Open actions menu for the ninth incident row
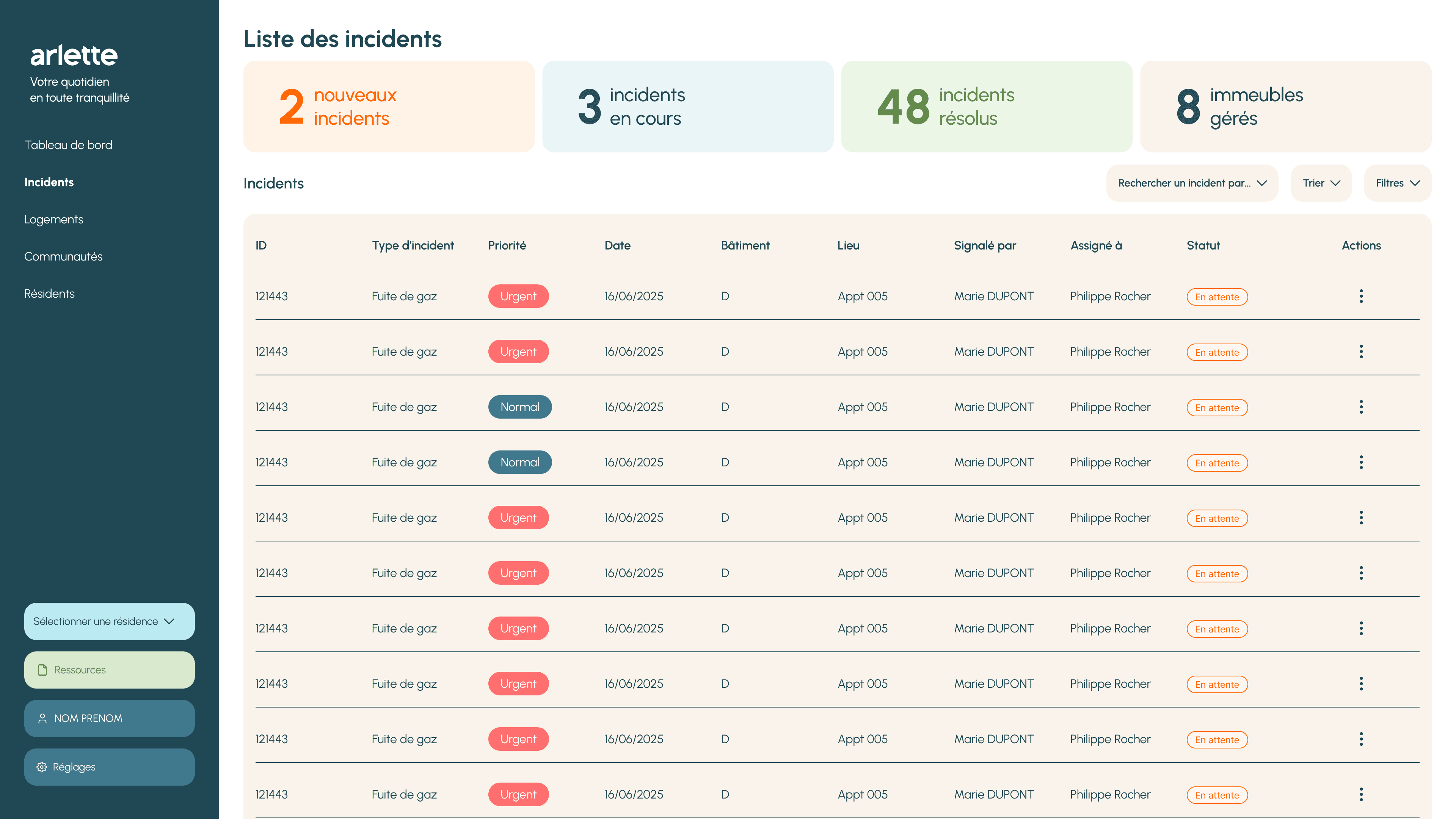1456x819 pixels. [x=1361, y=739]
